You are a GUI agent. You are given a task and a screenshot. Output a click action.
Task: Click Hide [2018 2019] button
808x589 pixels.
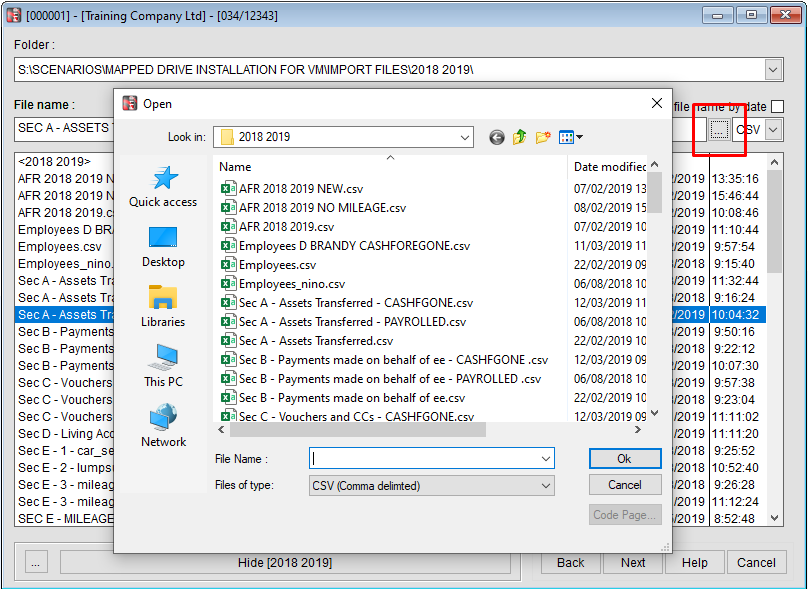[285, 563]
